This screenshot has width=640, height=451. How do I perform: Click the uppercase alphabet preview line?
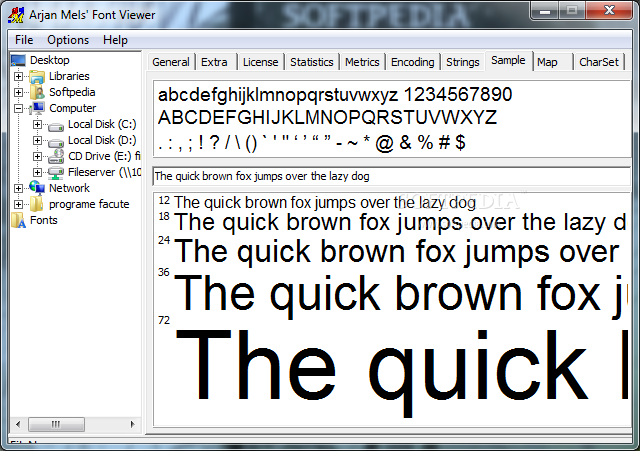pos(327,118)
